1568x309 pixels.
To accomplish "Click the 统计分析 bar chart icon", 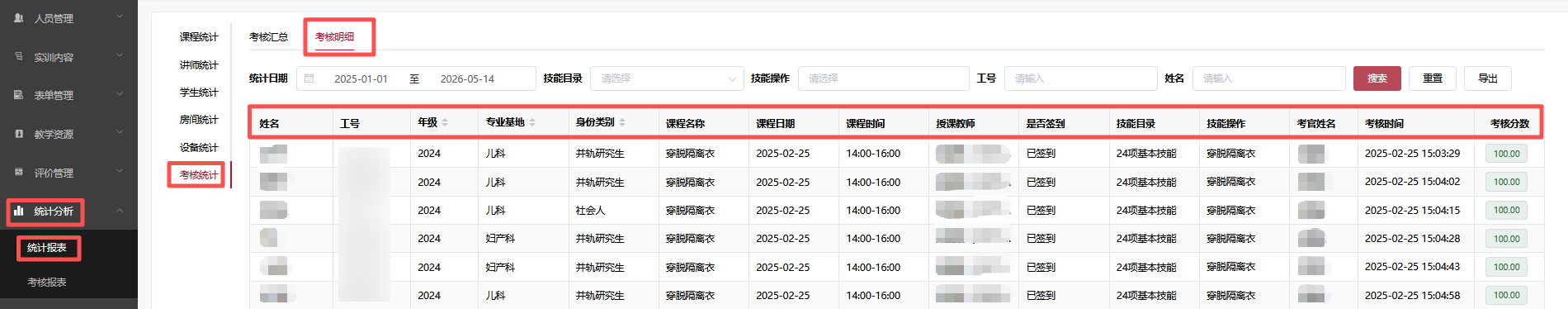I will tap(19, 211).
